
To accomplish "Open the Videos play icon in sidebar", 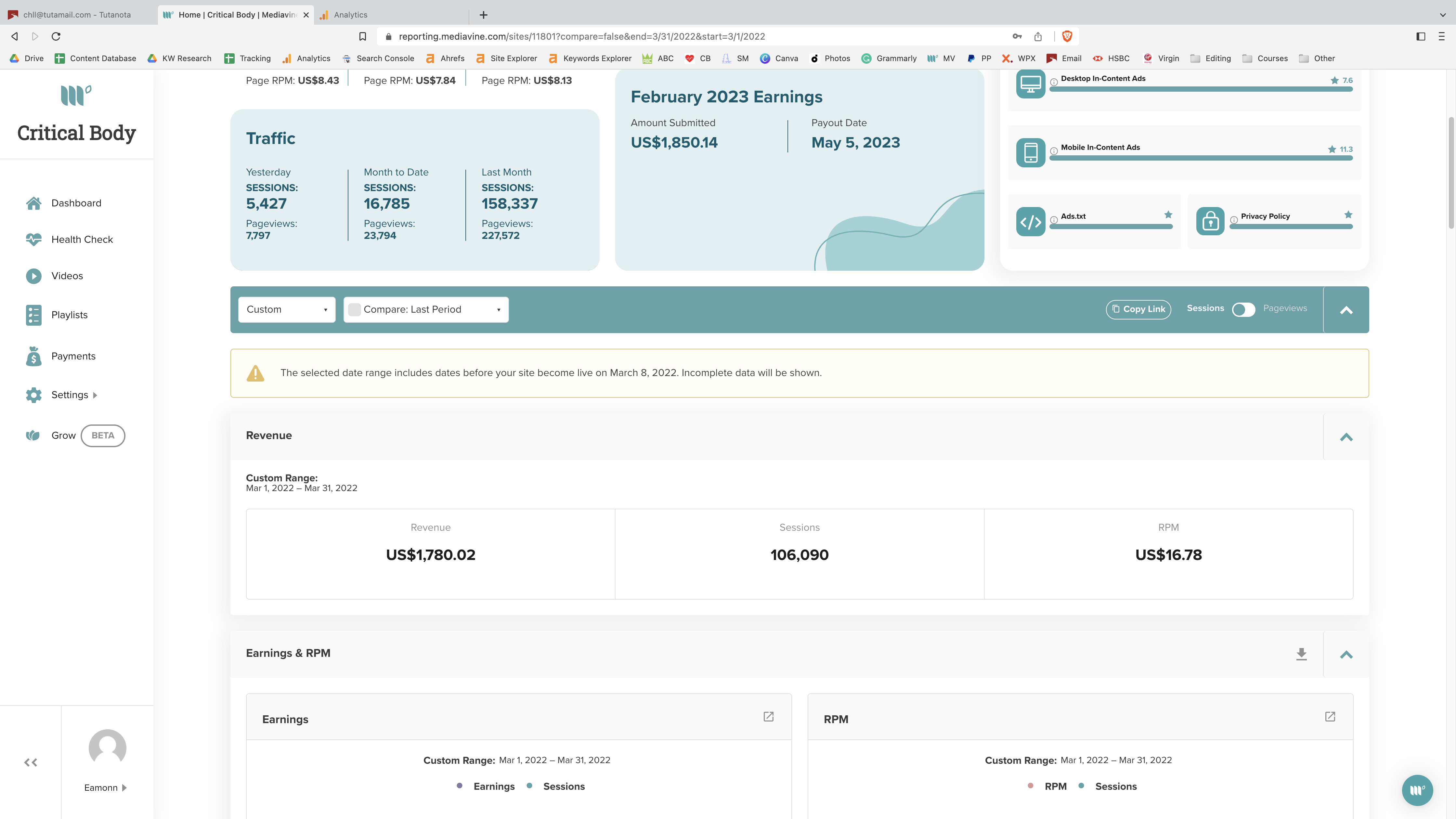I will [33, 276].
